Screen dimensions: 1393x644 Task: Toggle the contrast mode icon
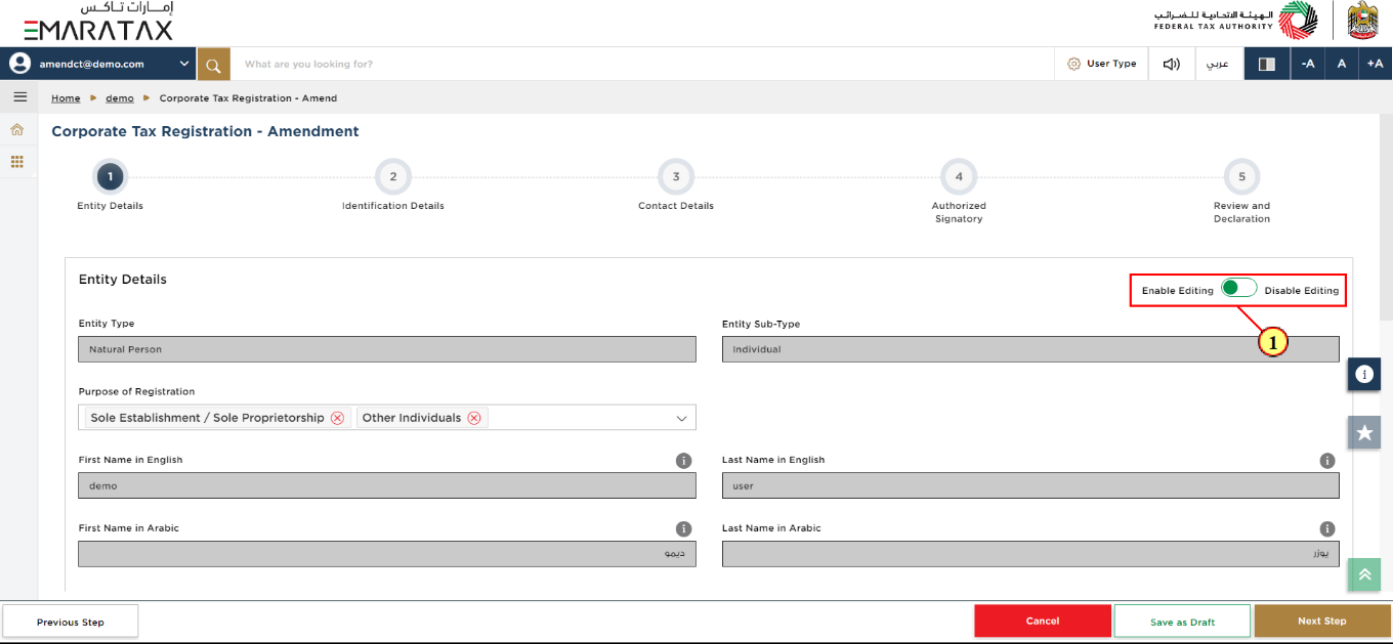click(x=1267, y=64)
